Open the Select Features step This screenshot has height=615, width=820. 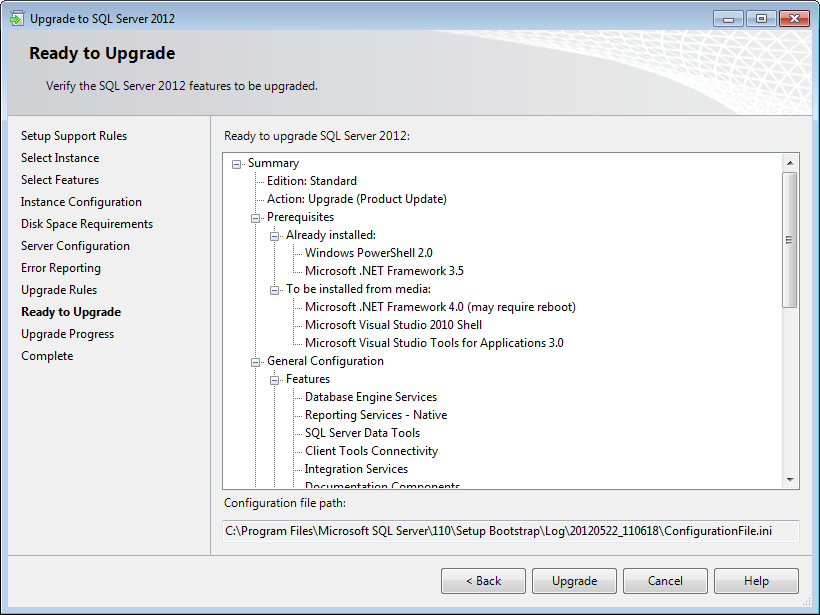pos(60,180)
